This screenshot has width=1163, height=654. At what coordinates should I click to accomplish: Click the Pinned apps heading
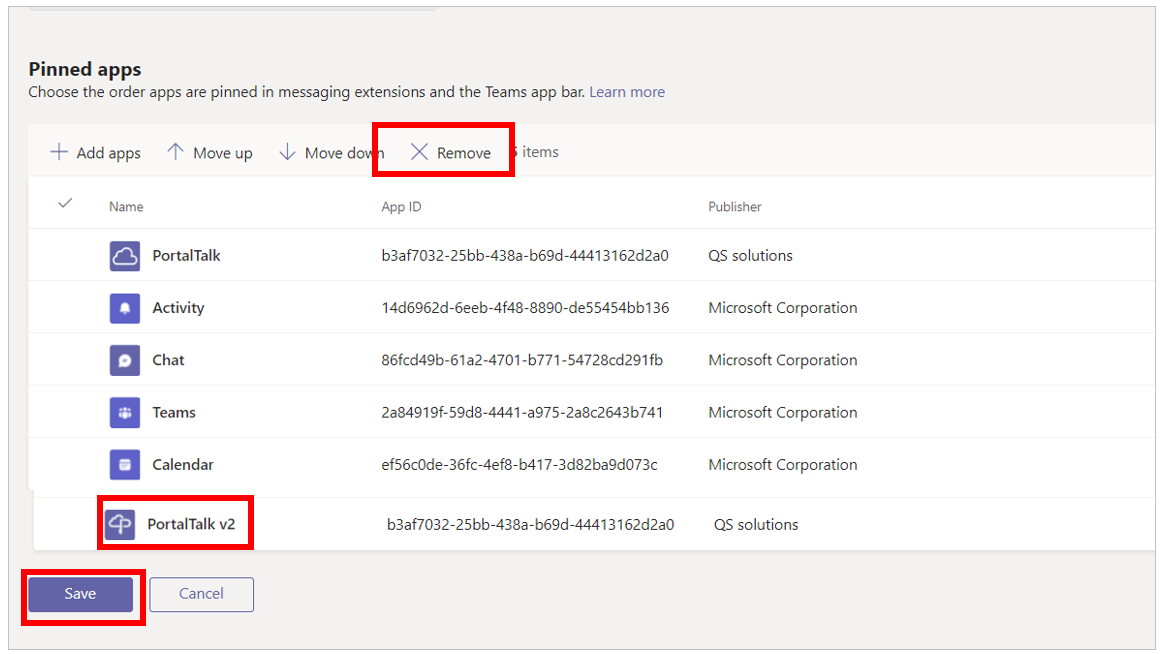pyautogui.click(x=85, y=69)
